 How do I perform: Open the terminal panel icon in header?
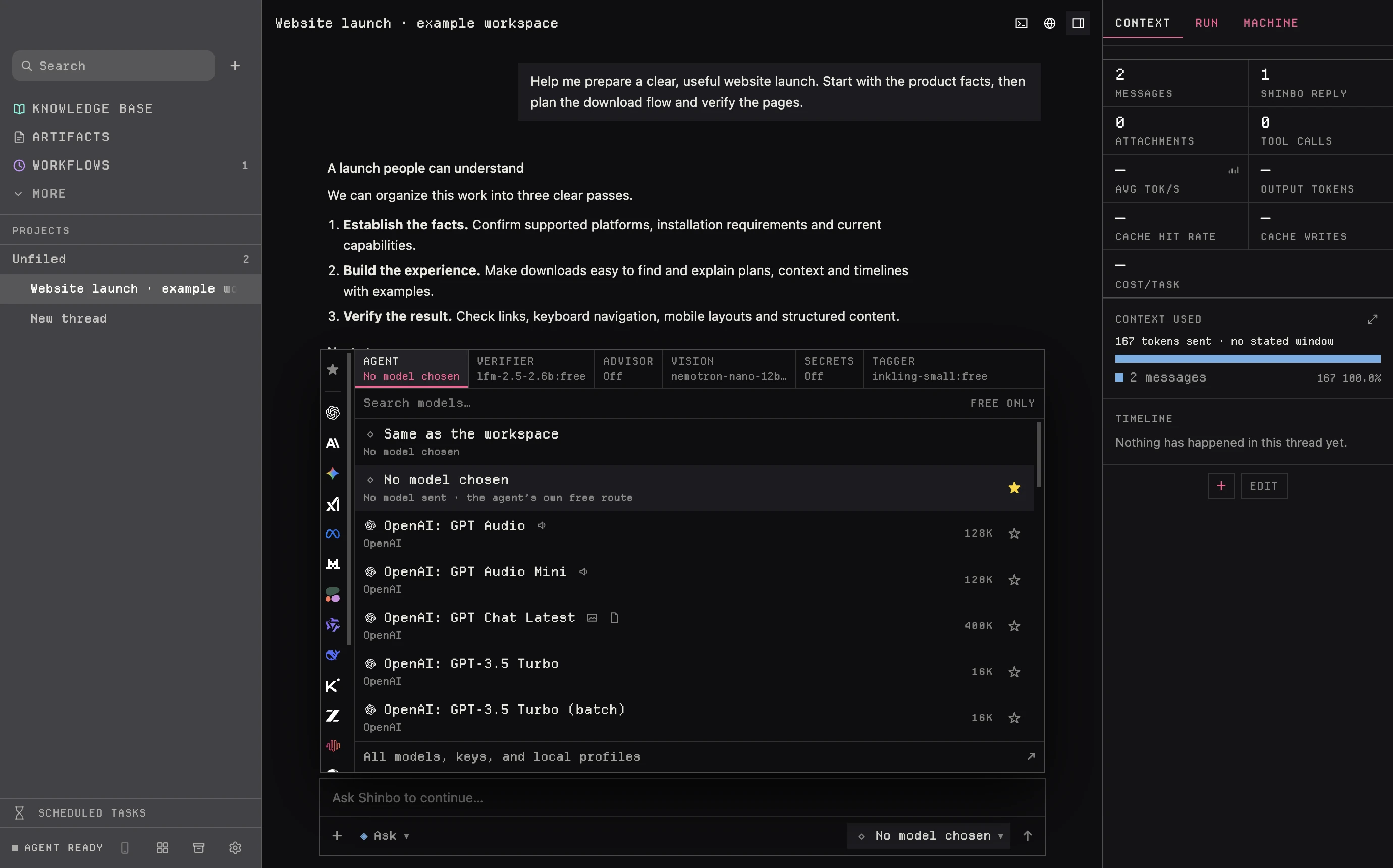click(x=1021, y=23)
